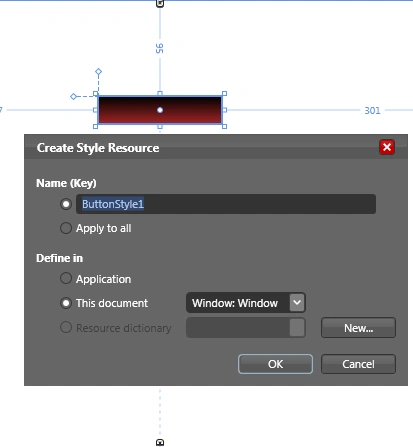This screenshot has width=413, height=447.
Task: Click the 95 top margin value
Action: click(x=160, y=48)
